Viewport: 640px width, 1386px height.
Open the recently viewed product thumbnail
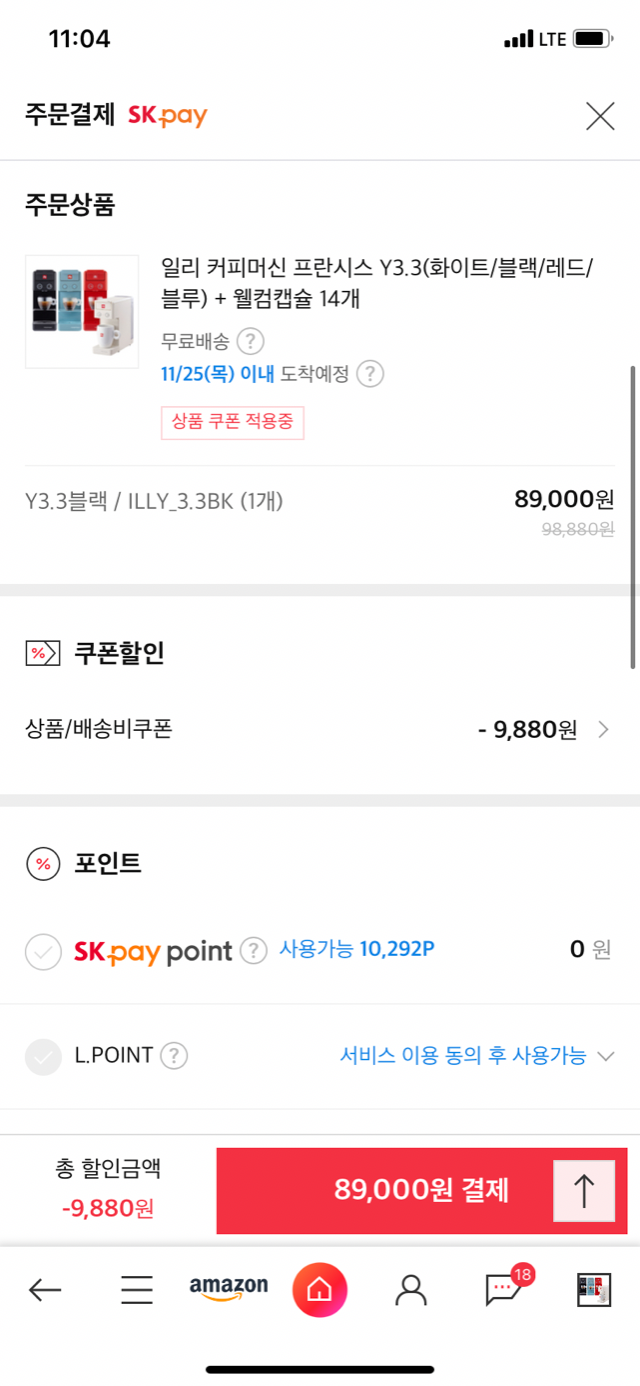593,1290
